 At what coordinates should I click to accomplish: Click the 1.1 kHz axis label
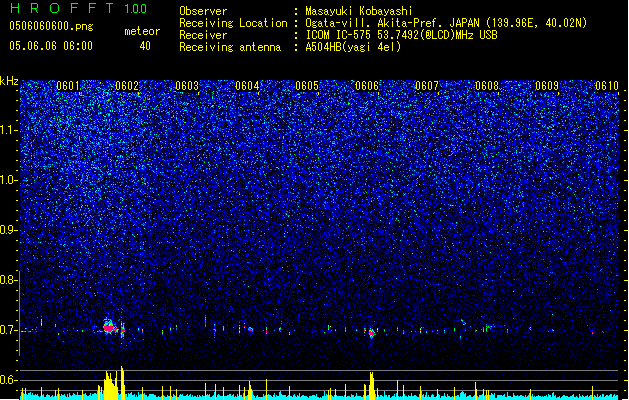click(8, 130)
